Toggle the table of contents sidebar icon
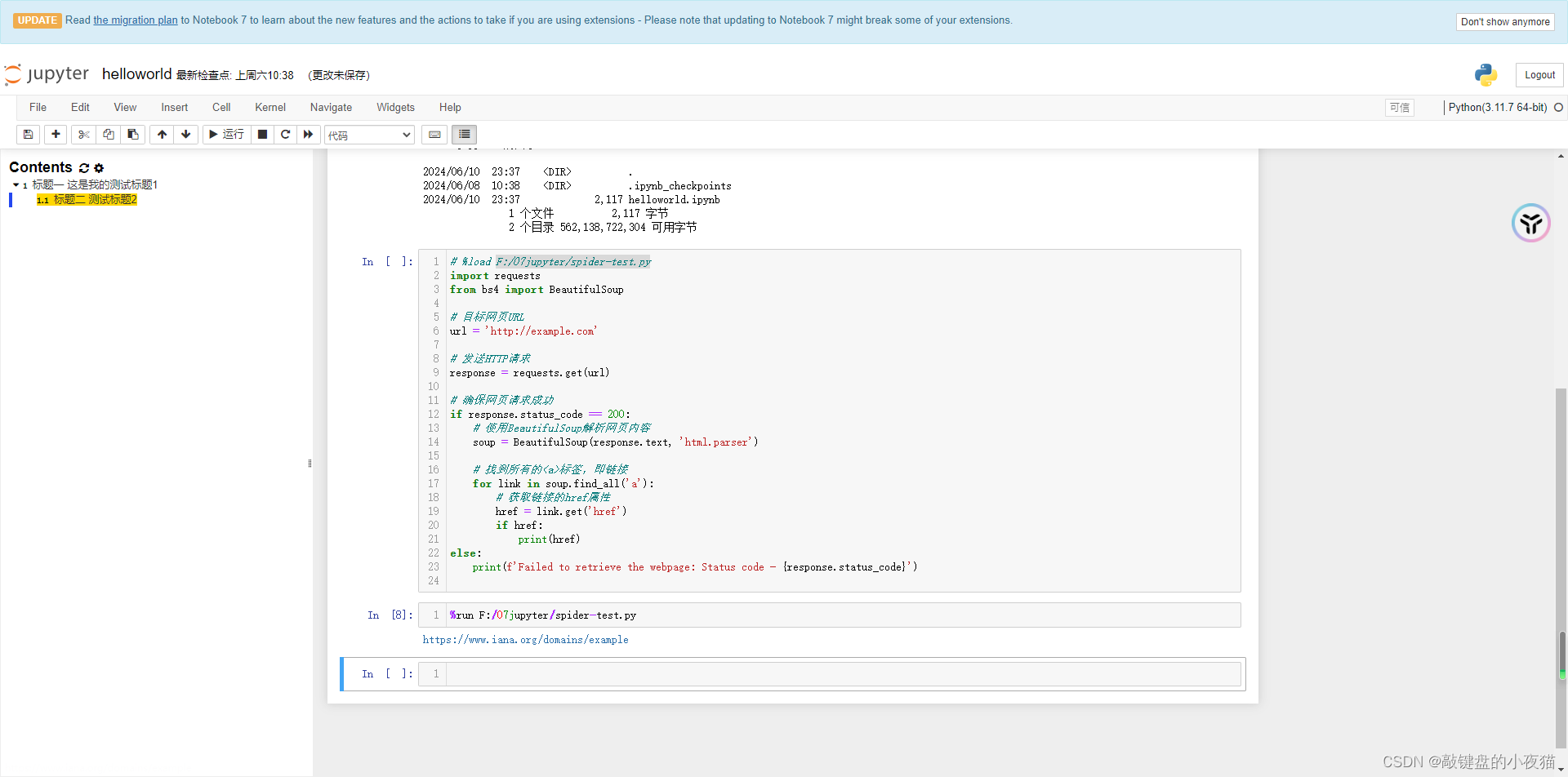 [465, 135]
